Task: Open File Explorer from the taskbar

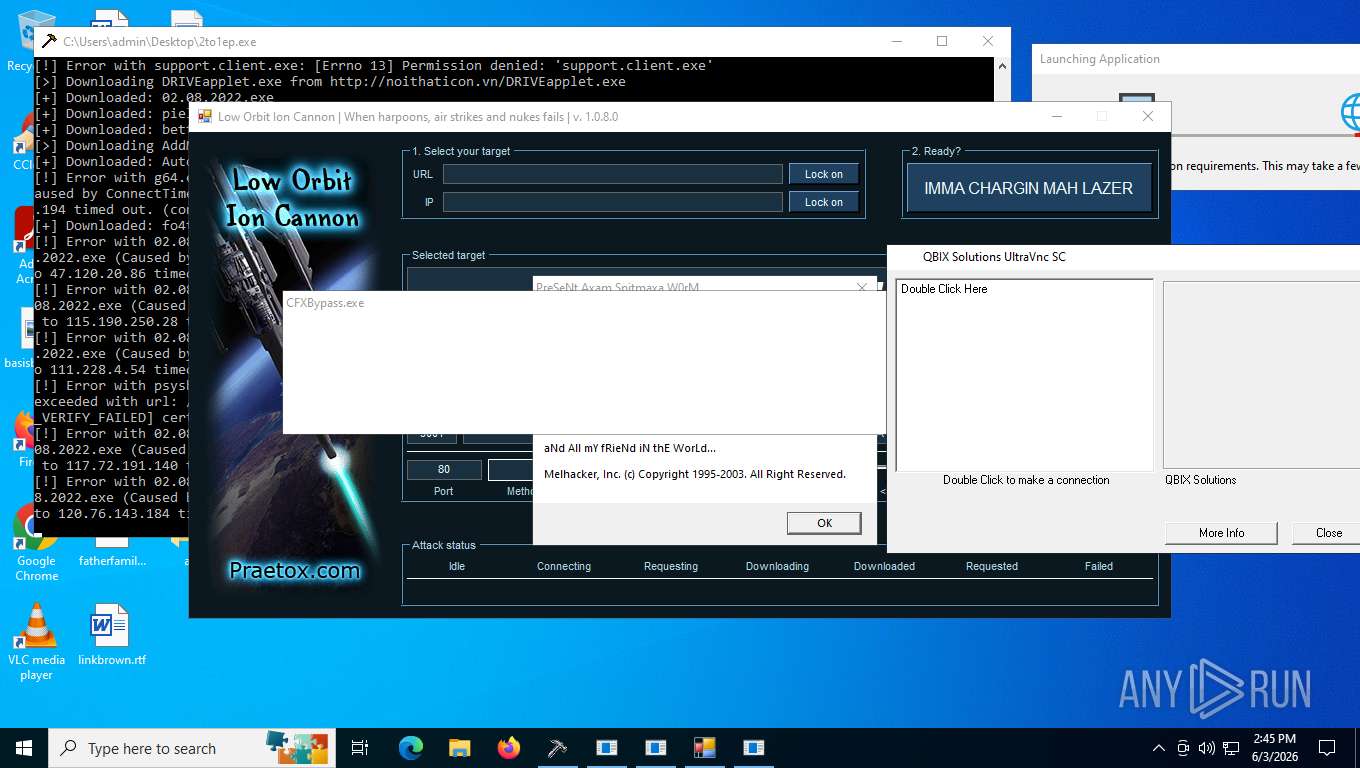Action: point(459,748)
